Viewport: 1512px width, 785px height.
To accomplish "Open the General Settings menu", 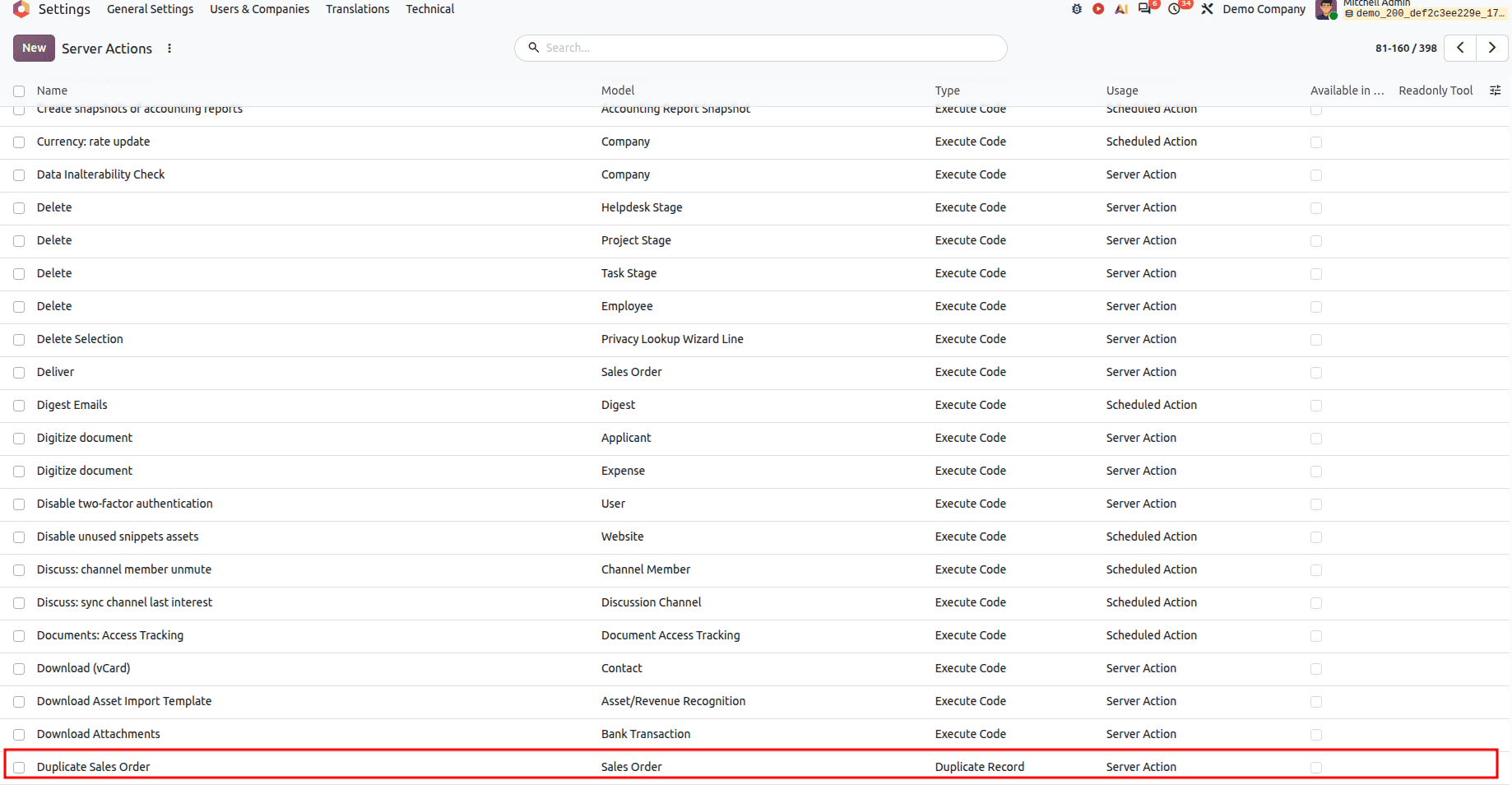I will 151,9.
